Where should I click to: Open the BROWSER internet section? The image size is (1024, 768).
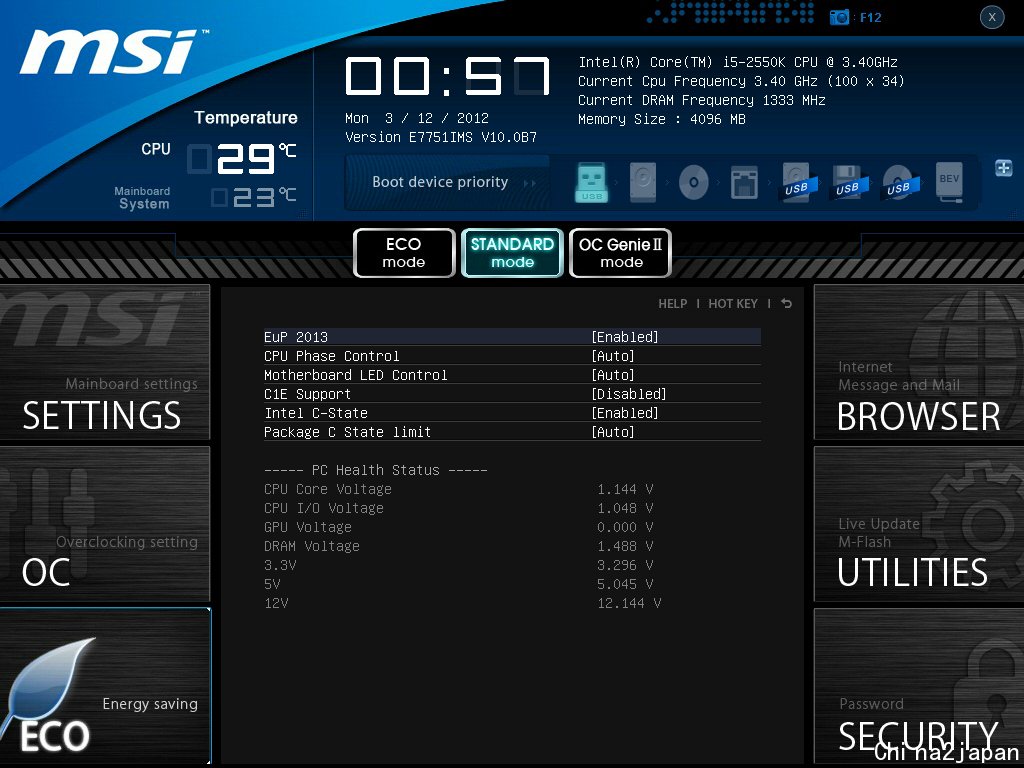click(x=919, y=362)
